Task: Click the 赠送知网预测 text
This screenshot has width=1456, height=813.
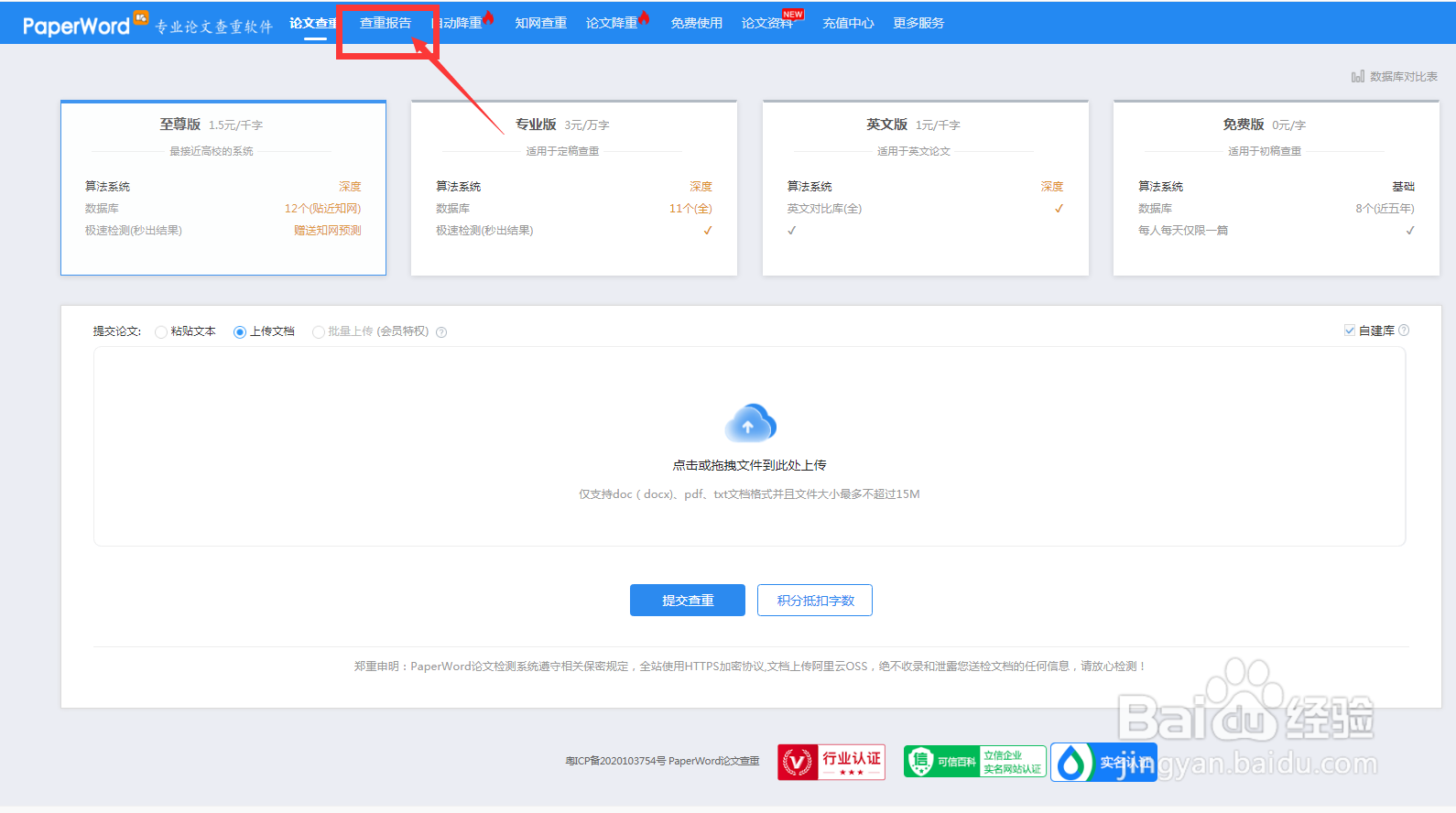Action: pos(327,231)
